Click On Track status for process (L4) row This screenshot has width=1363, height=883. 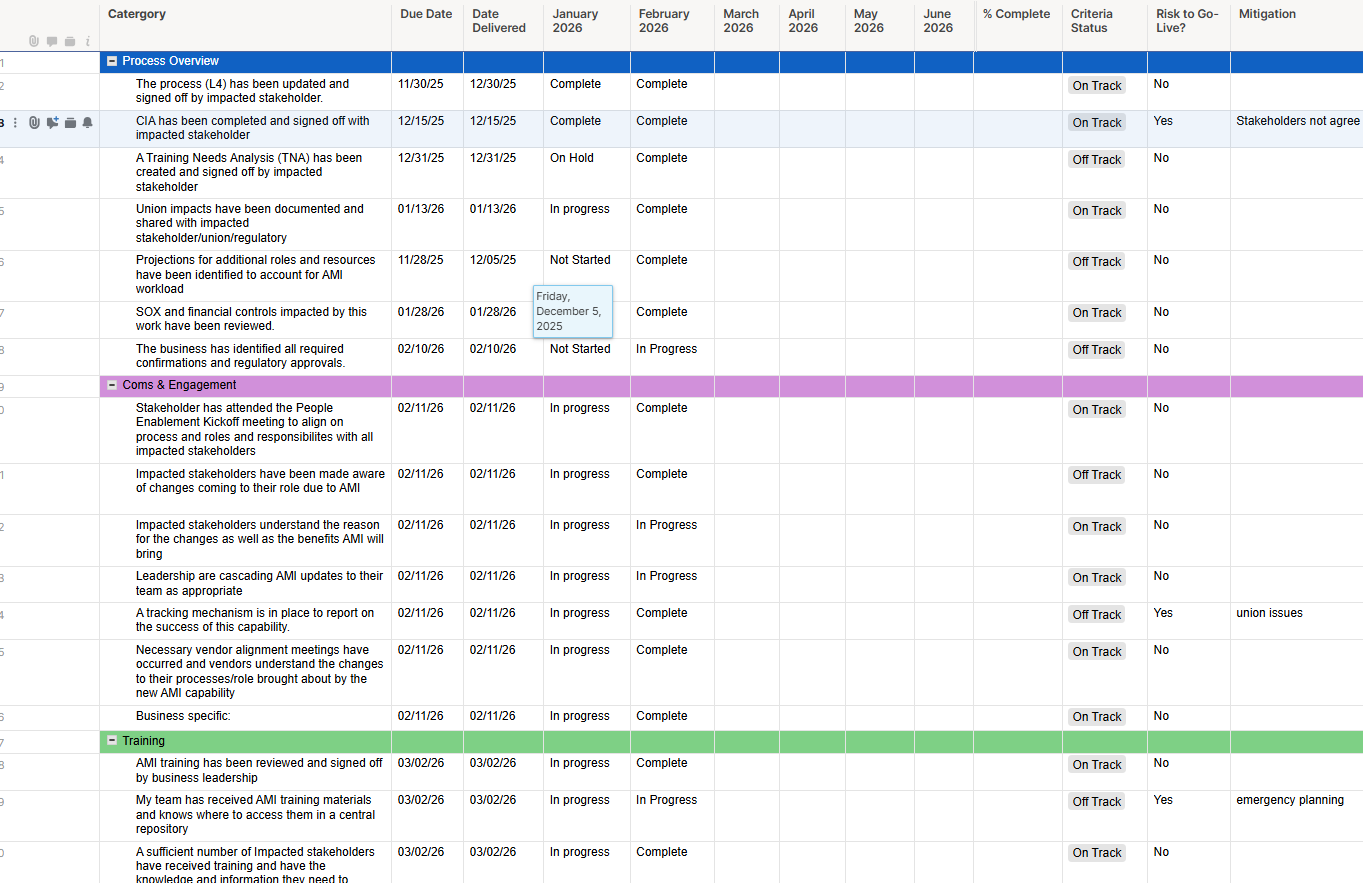[1097, 86]
